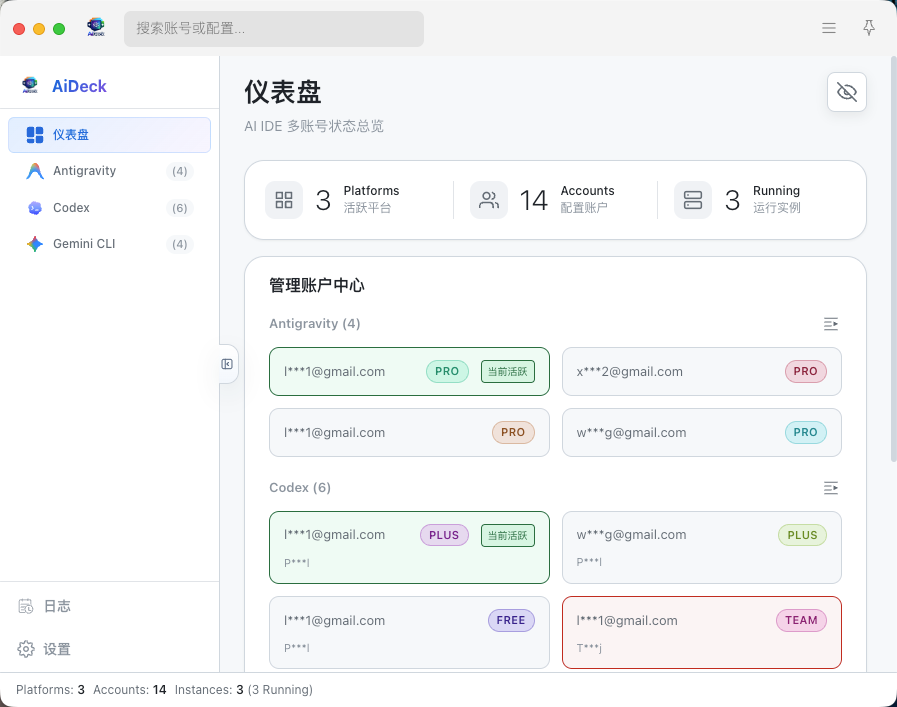Screen dimensions: 897x707
Task: Click the Platforms grid icon
Action: pos(284,200)
